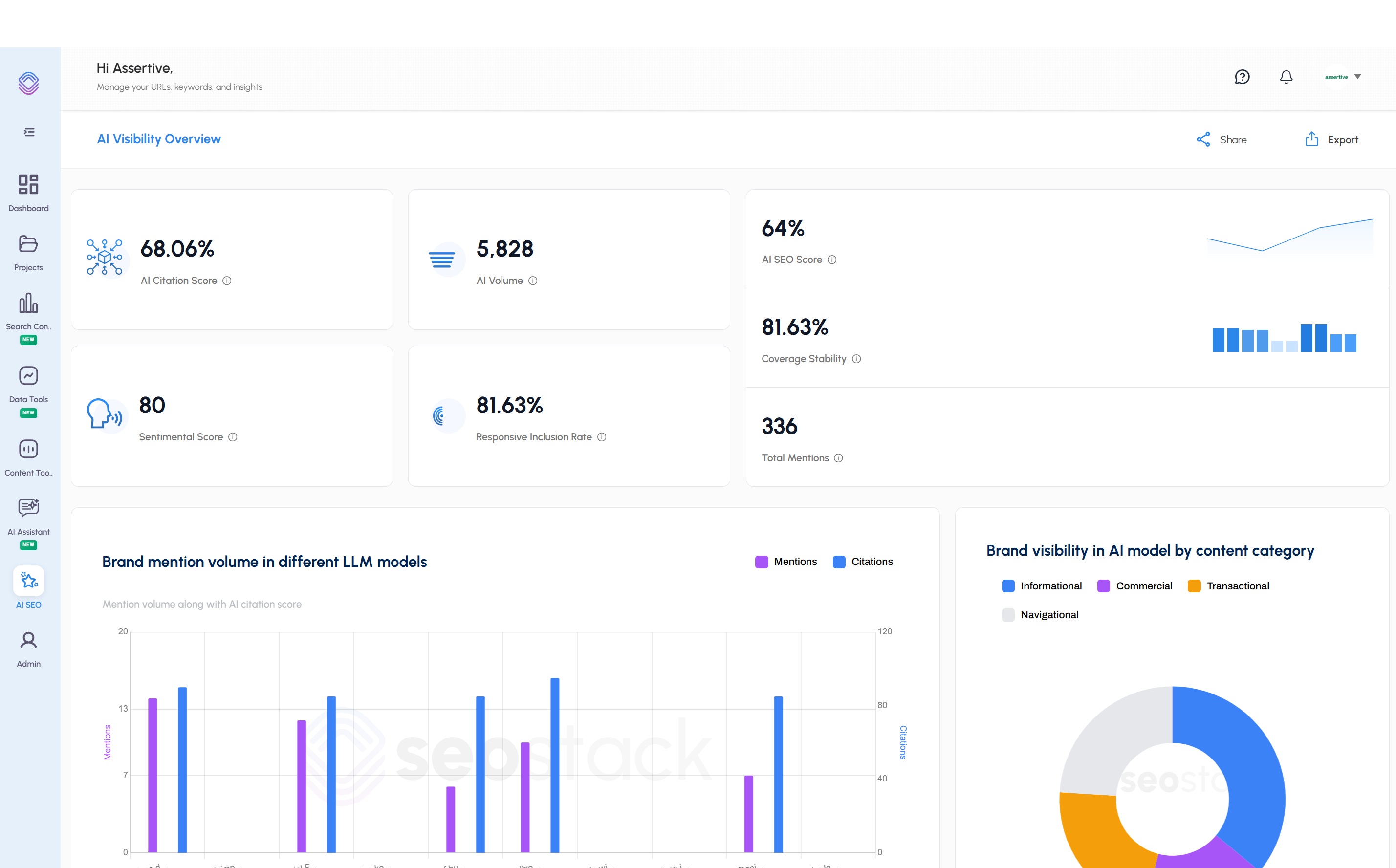Click the Share text button
Screen dimensions: 1396x868
click(1233, 139)
